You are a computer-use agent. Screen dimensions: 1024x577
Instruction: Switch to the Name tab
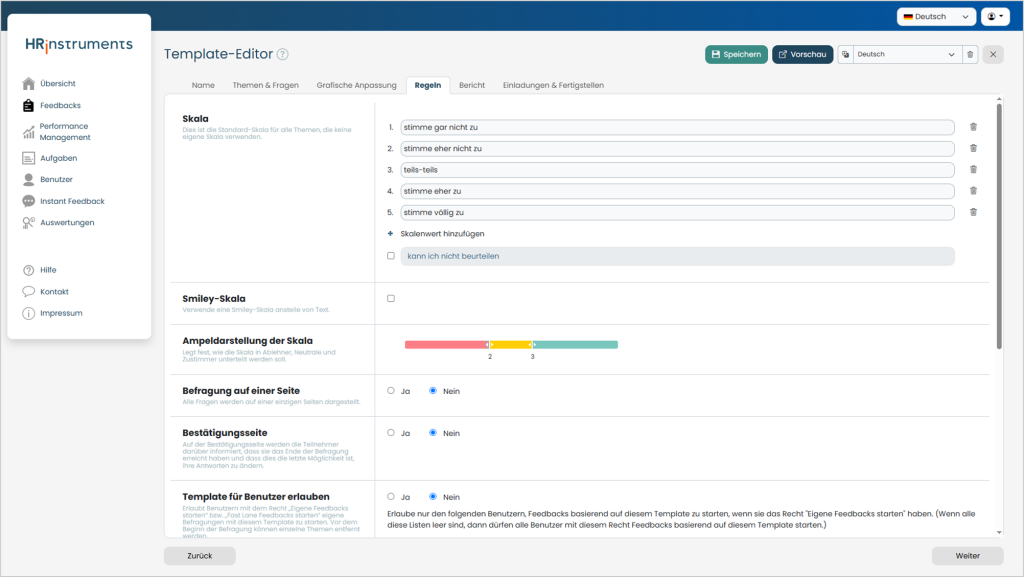tap(203, 85)
